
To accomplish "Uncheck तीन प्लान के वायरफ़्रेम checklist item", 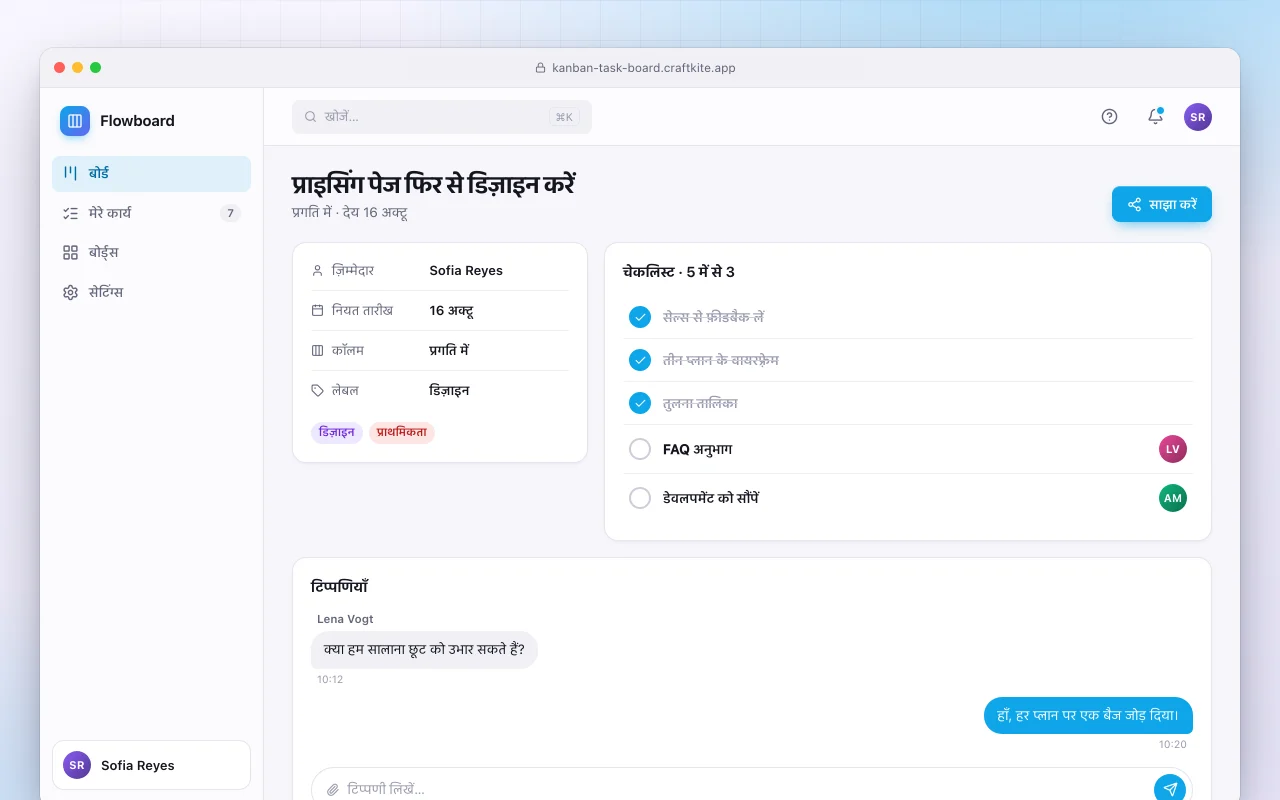I will tap(640, 360).
